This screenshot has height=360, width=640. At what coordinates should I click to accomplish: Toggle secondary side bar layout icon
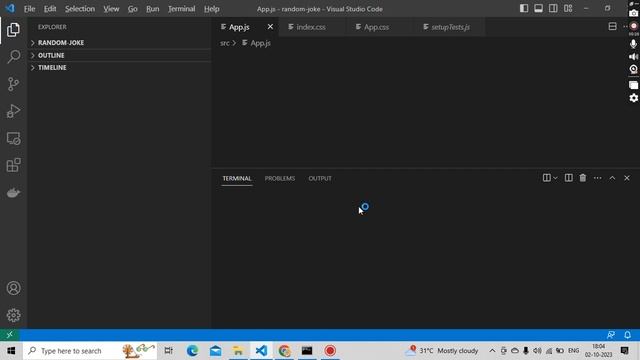tap(553, 9)
